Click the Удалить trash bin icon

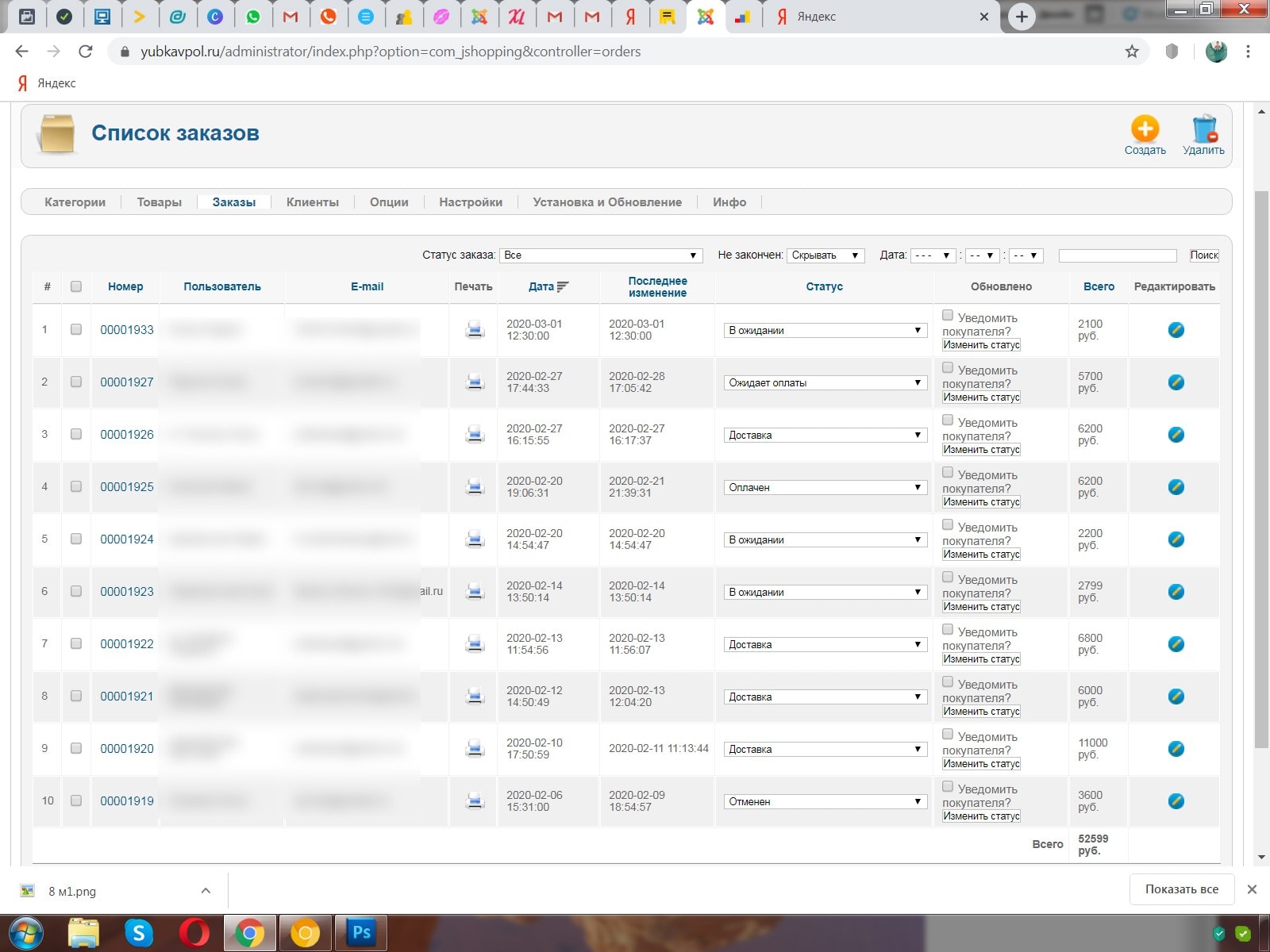(x=1203, y=129)
